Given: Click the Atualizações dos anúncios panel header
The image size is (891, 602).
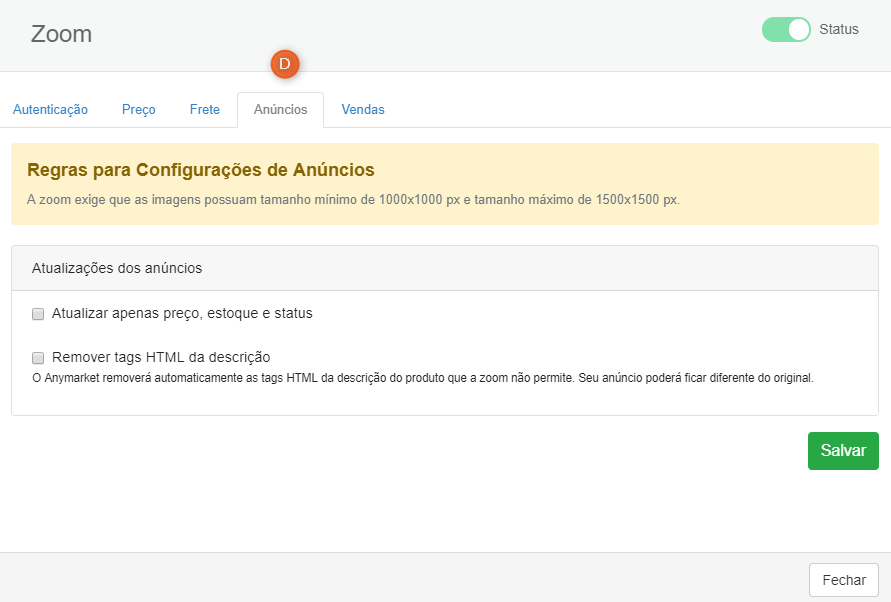Looking at the screenshot, I should (445, 268).
